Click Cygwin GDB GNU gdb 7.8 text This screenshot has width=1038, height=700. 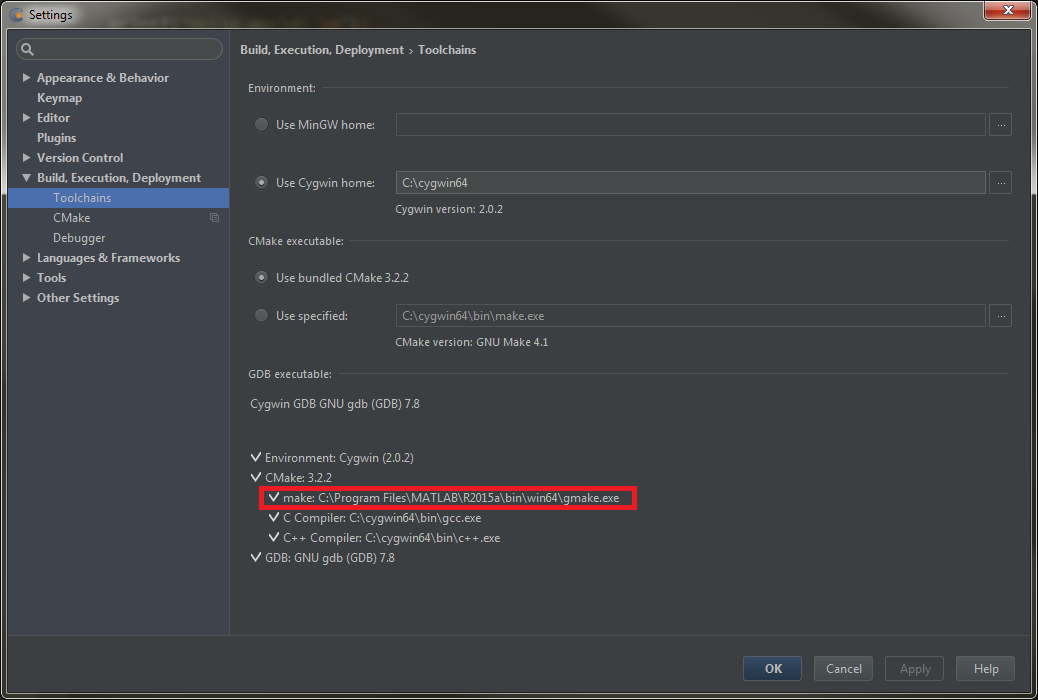click(x=335, y=404)
